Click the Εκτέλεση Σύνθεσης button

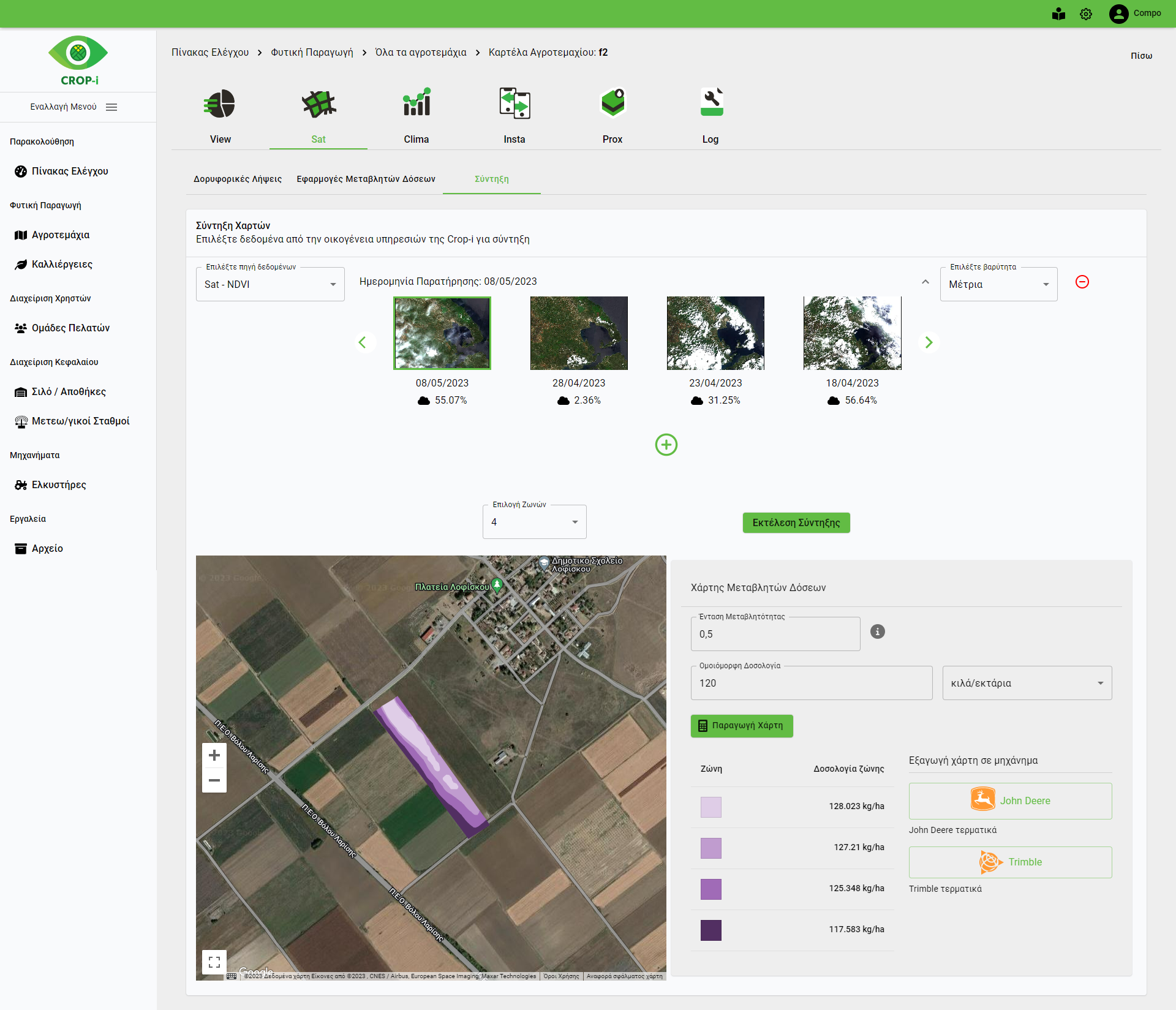click(x=796, y=522)
